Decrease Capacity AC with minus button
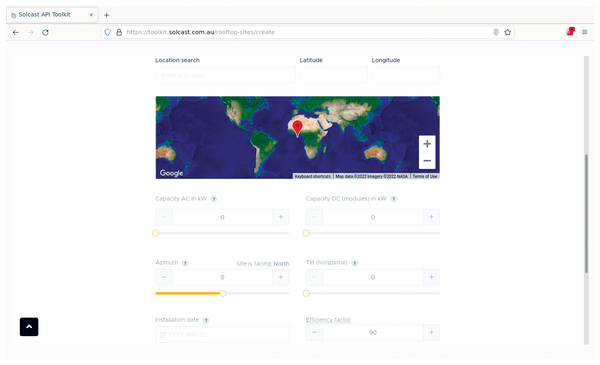The height and width of the screenshot is (365, 600). tap(164, 217)
